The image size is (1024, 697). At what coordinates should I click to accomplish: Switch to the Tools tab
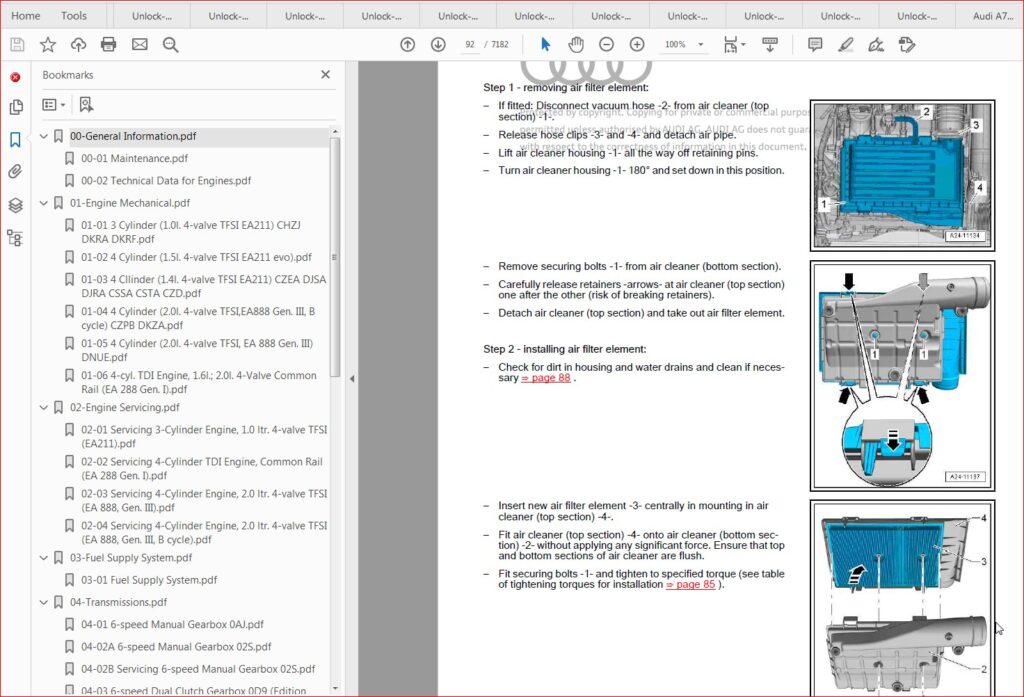[x=74, y=16]
